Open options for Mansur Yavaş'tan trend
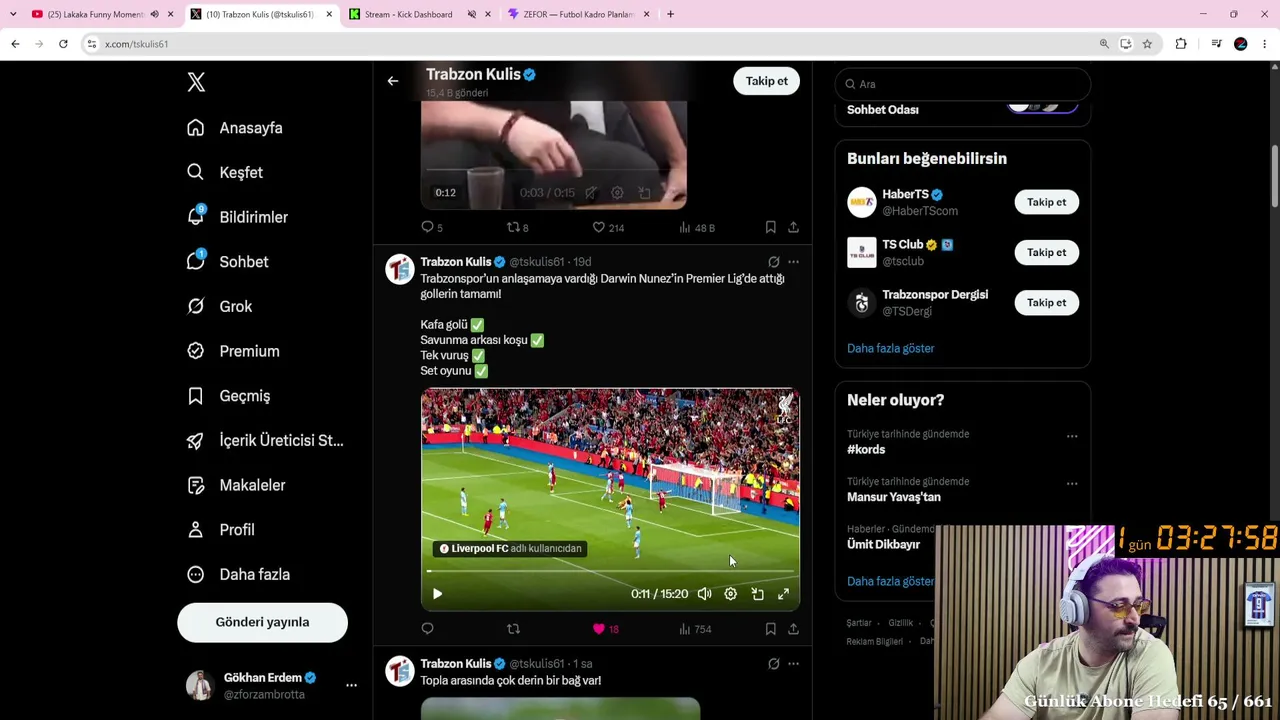 point(1072,484)
